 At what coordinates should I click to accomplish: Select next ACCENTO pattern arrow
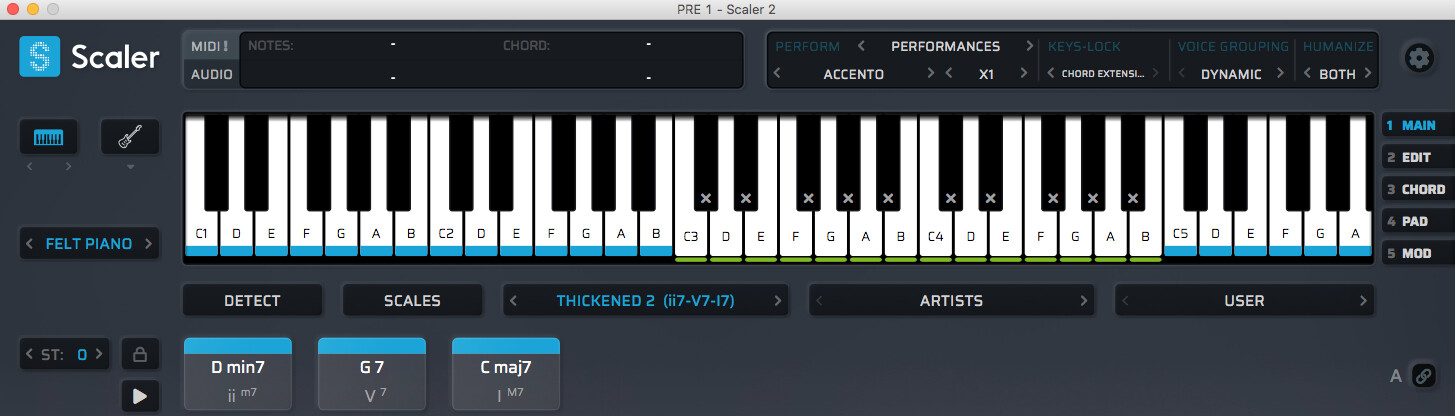(931, 74)
